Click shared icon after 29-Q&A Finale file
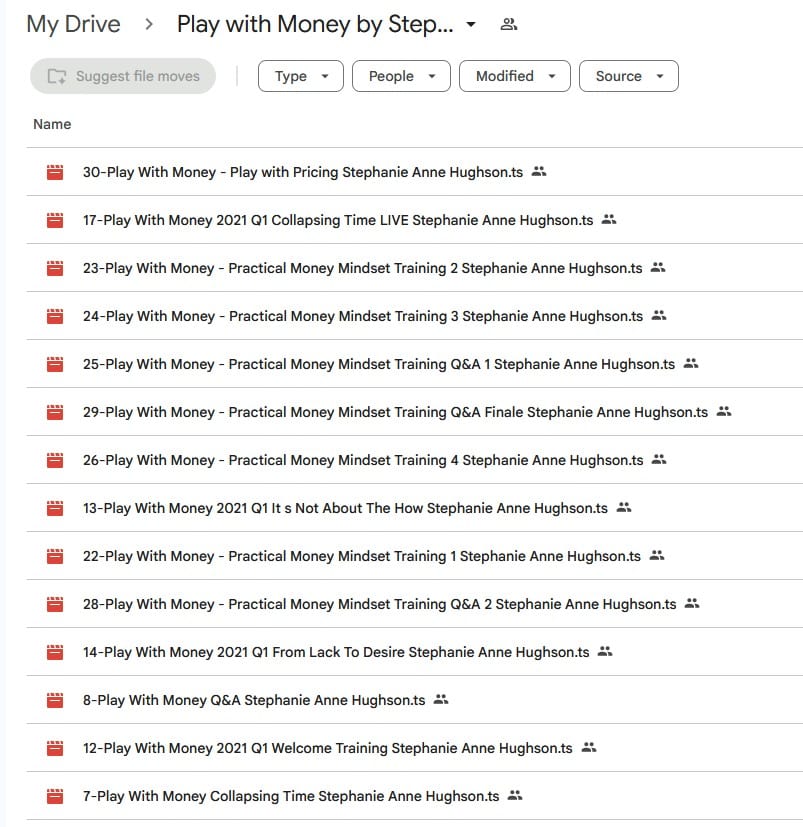Image resolution: width=803 pixels, height=827 pixels. [x=723, y=411]
